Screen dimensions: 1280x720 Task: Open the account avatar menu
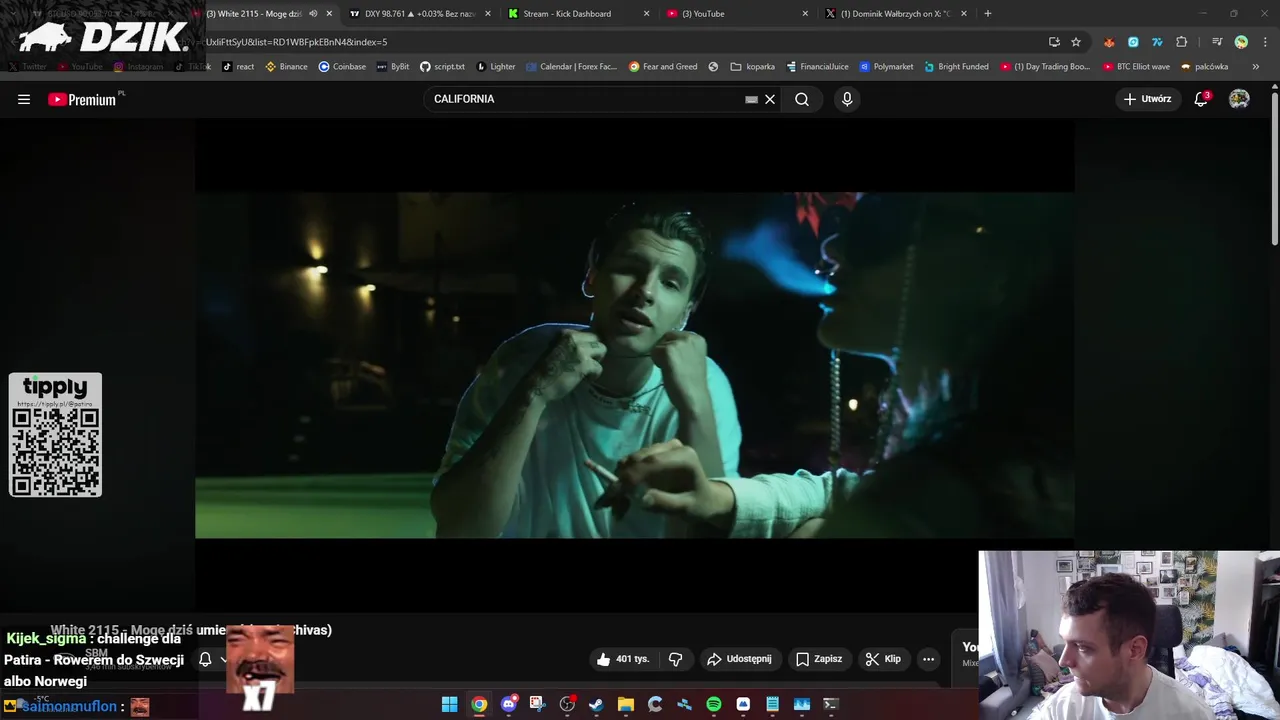[1239, 99]
